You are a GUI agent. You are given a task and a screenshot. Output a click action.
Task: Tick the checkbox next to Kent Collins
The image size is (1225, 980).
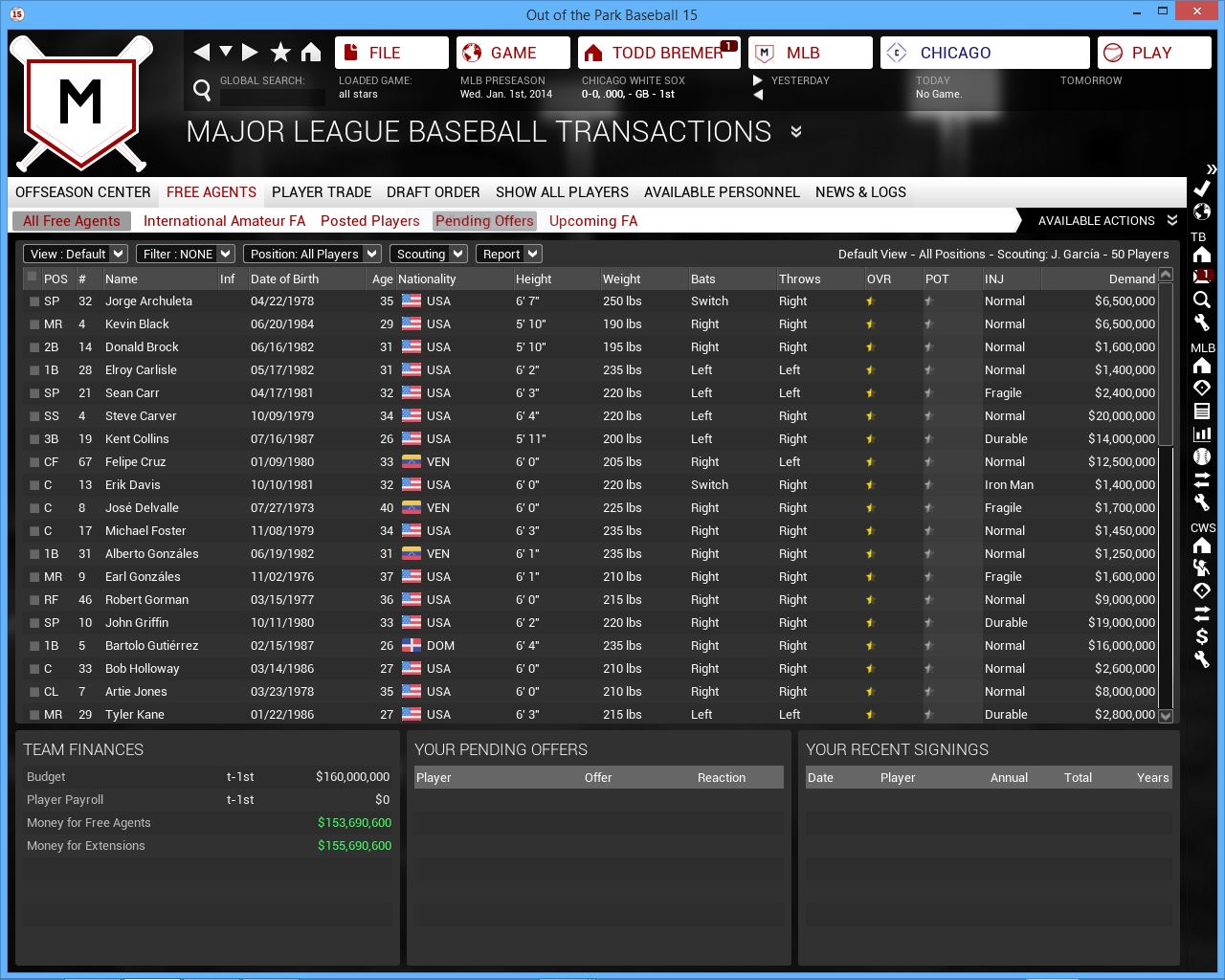(x=34, y=439)
